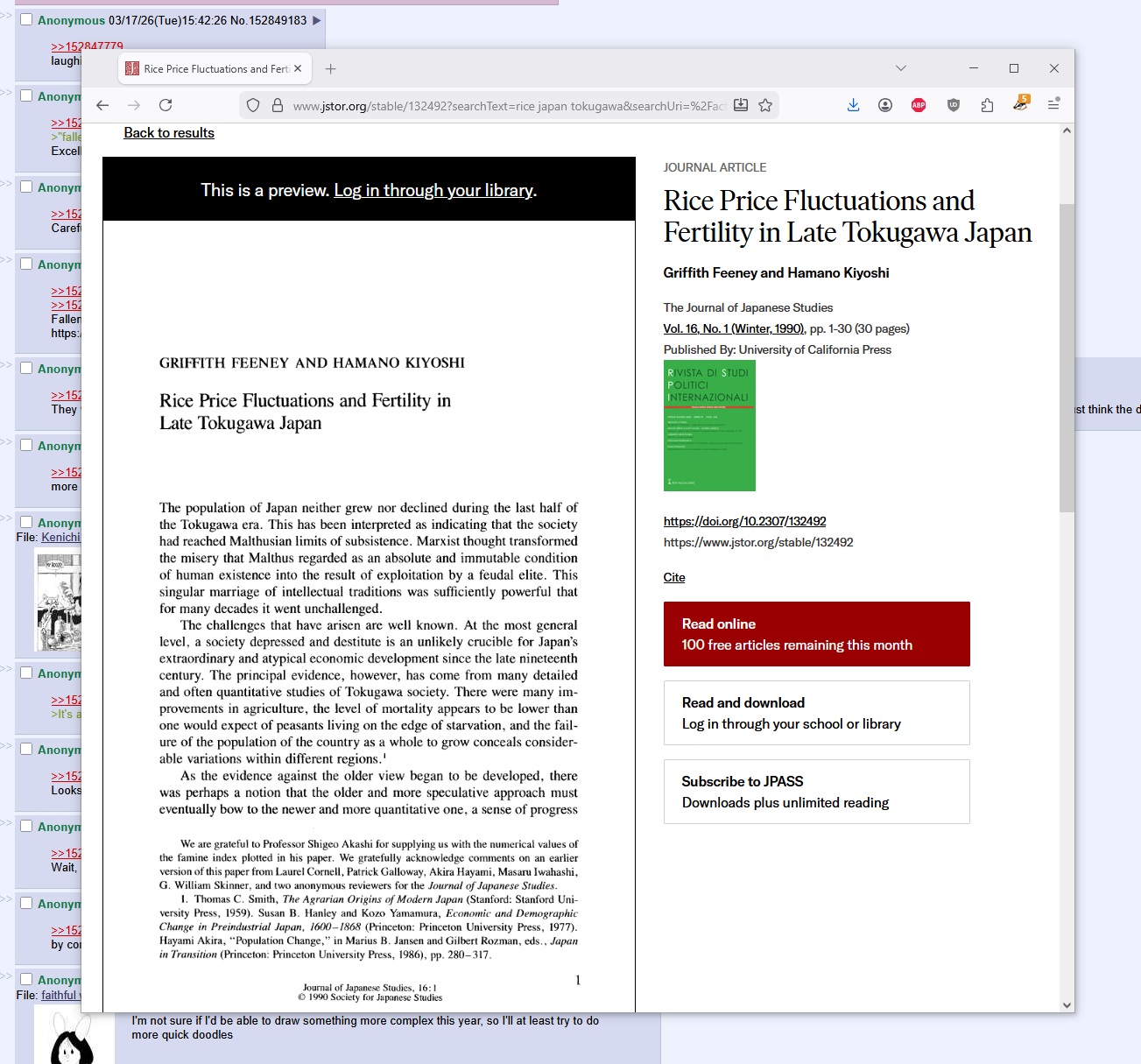Click the JSTOR page vertical scrollbar thumb
1141x1064 pixels.
[1067, 357]
